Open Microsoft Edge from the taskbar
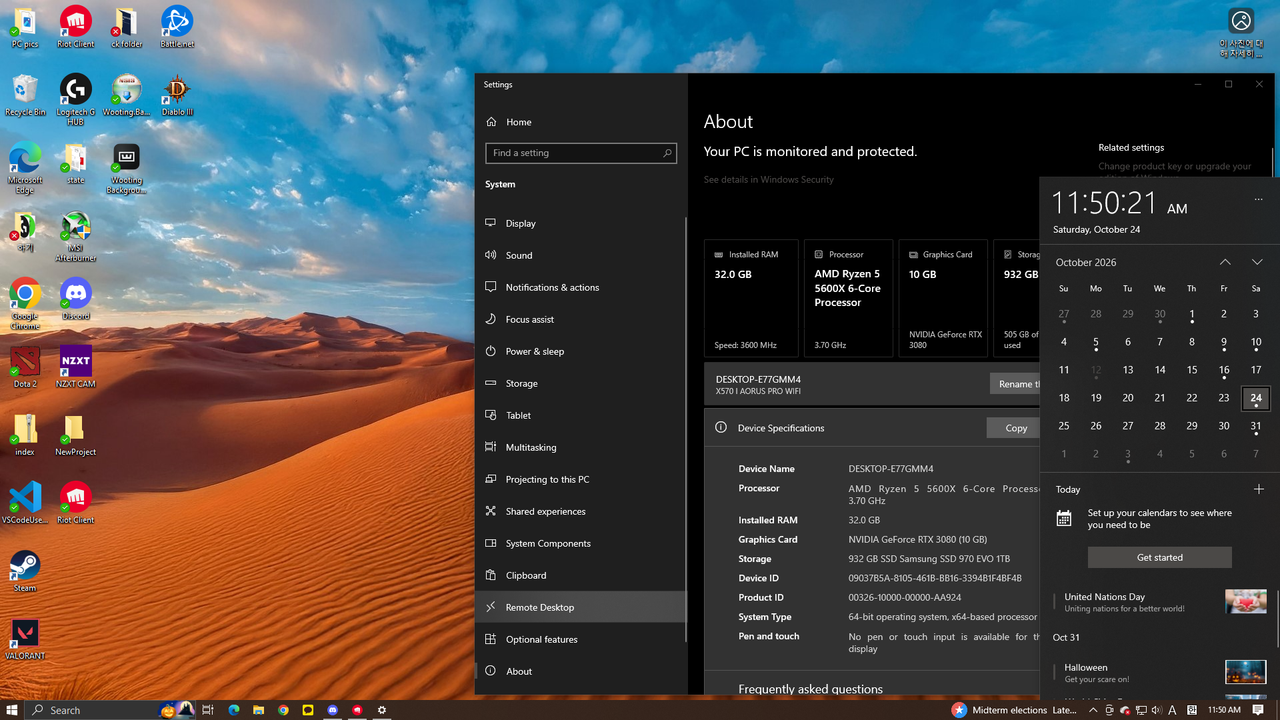Screen dimensions: 1280x720 pyautogui.click(x=233, y=710)
